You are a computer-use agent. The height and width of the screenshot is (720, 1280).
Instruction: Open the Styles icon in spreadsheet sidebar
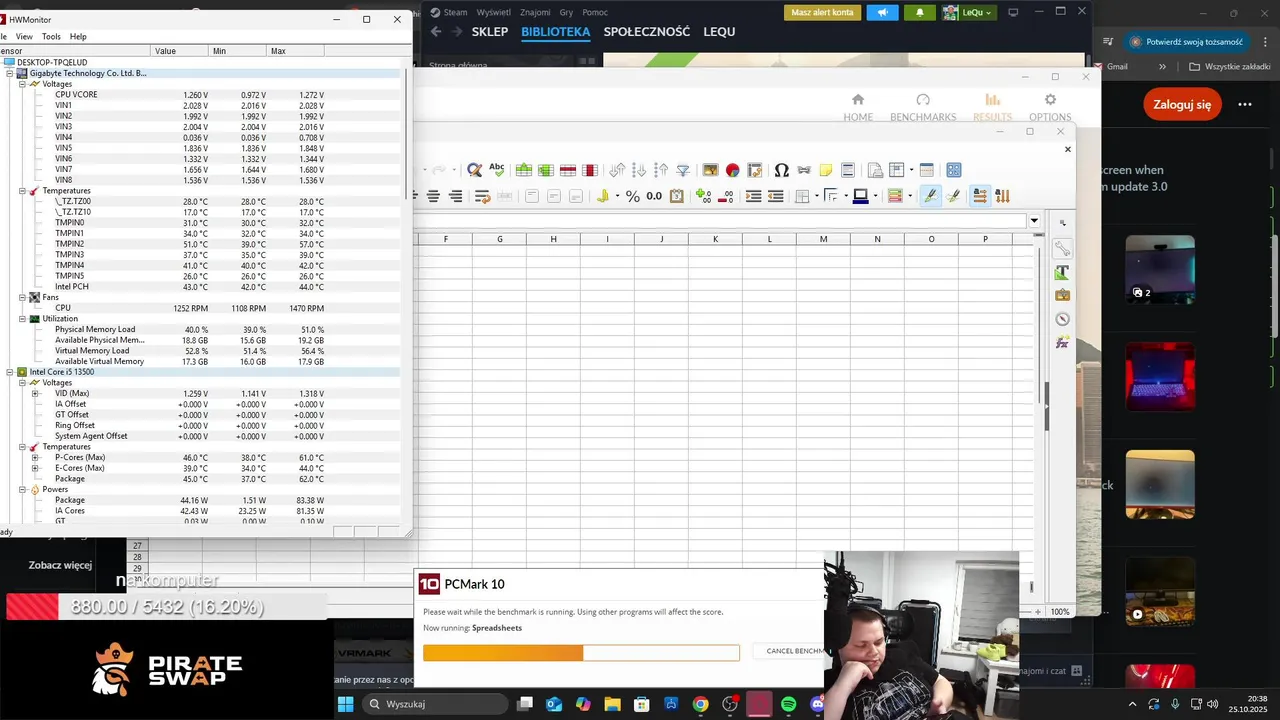click(1062, 272)
